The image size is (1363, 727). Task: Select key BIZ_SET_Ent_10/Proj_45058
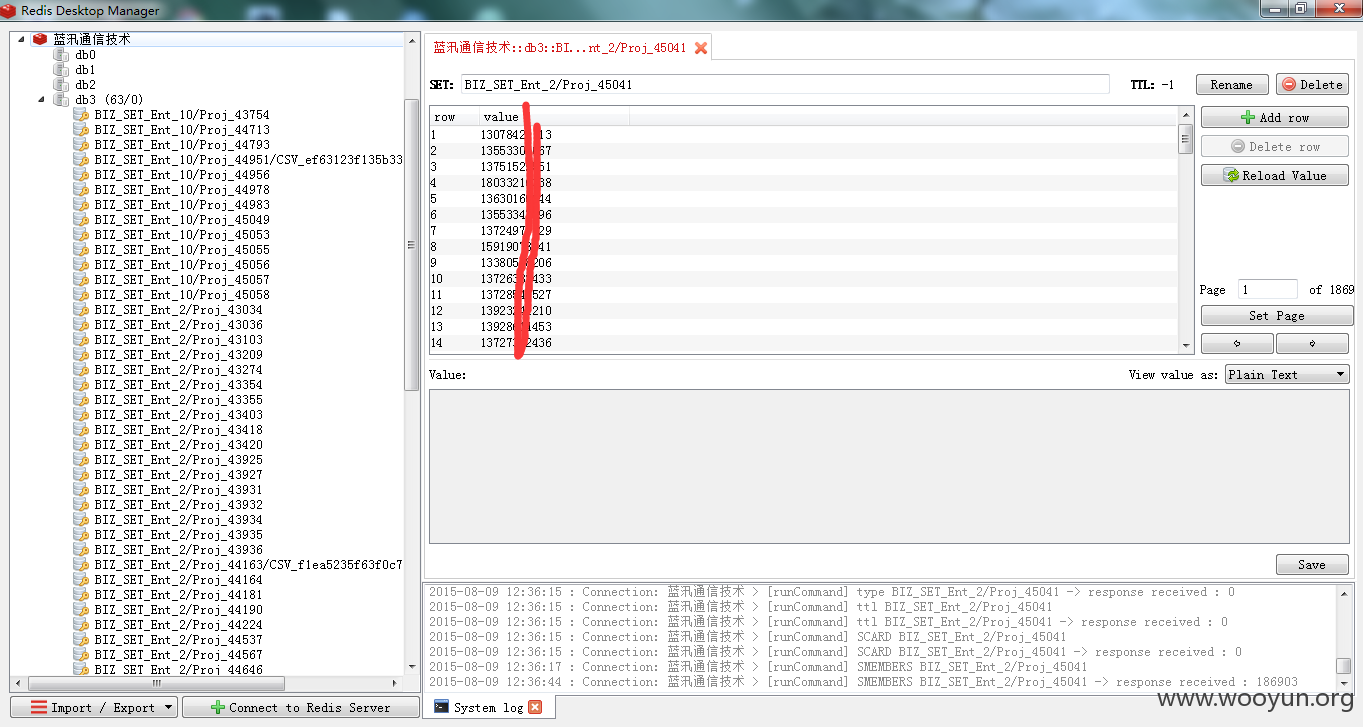click(x=182, y=295)
